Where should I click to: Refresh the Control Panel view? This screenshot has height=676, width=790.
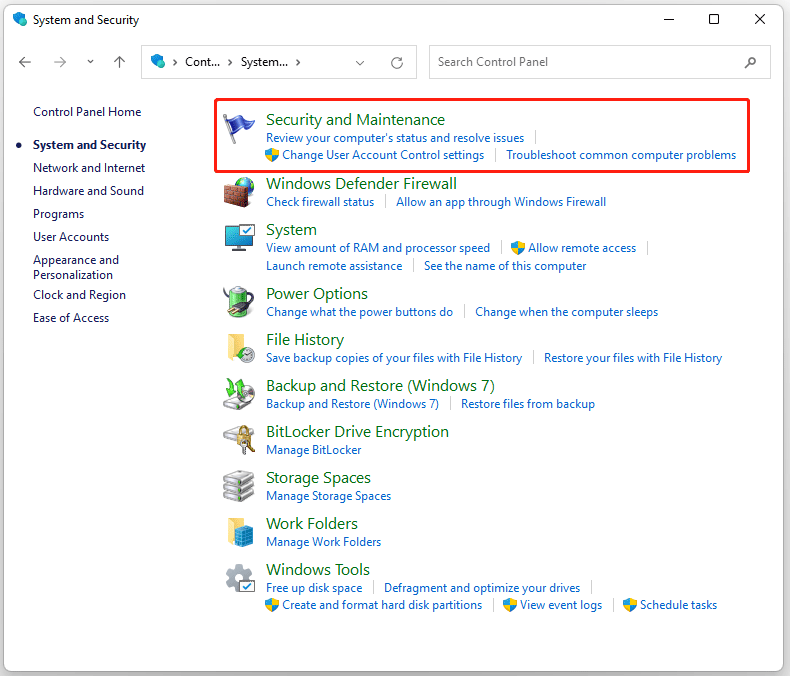397,62
